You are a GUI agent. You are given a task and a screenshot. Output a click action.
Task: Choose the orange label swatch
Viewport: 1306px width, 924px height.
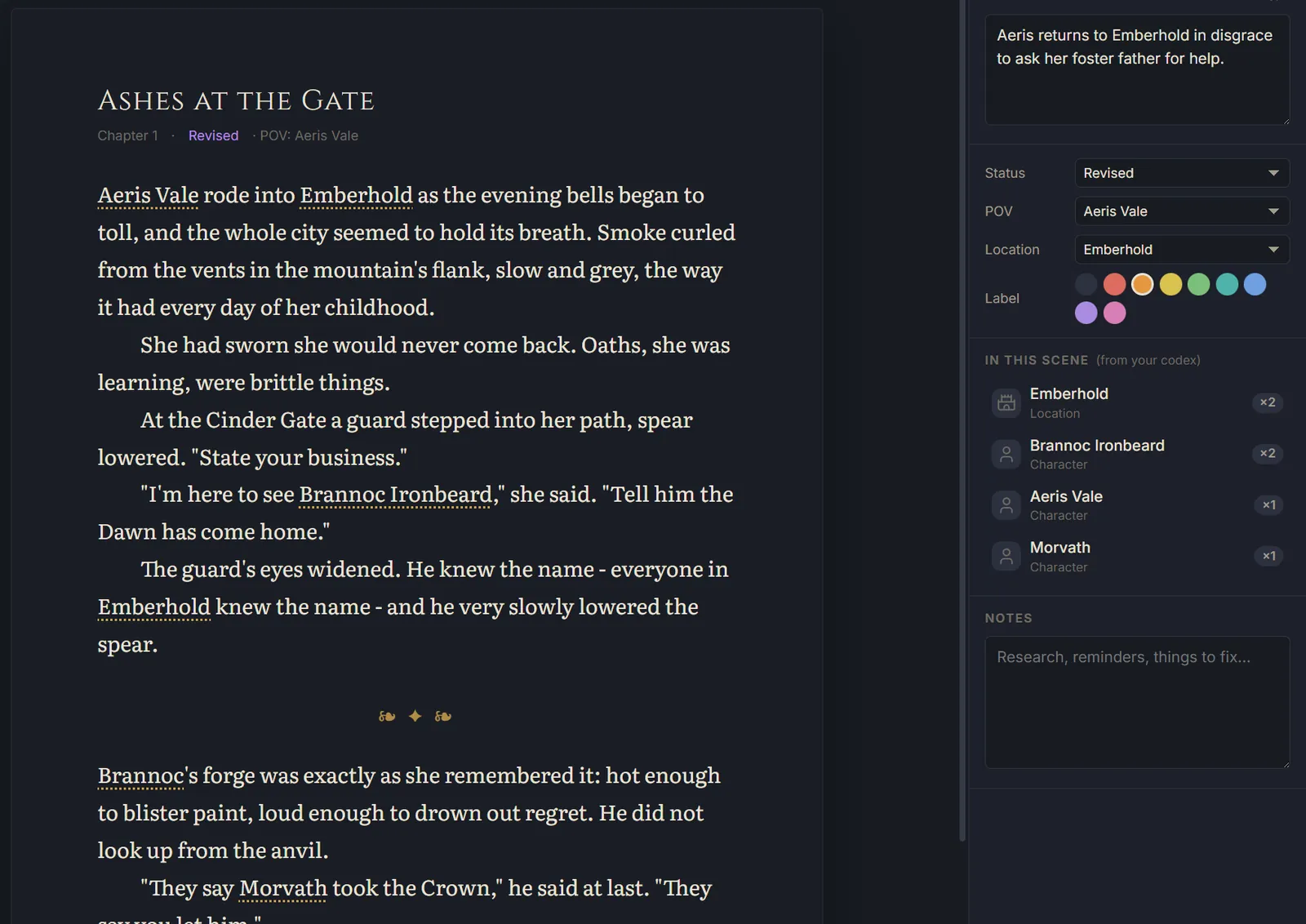[1142, 284]
